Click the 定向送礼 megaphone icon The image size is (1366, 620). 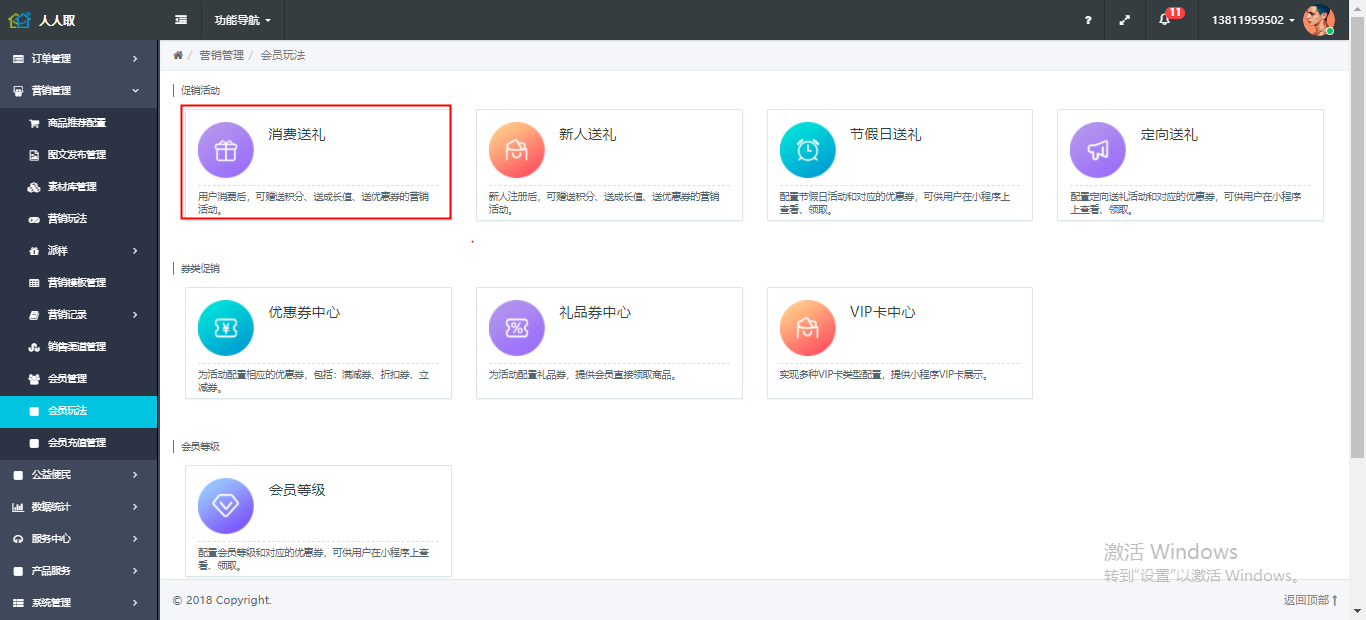coord(1098,150)
